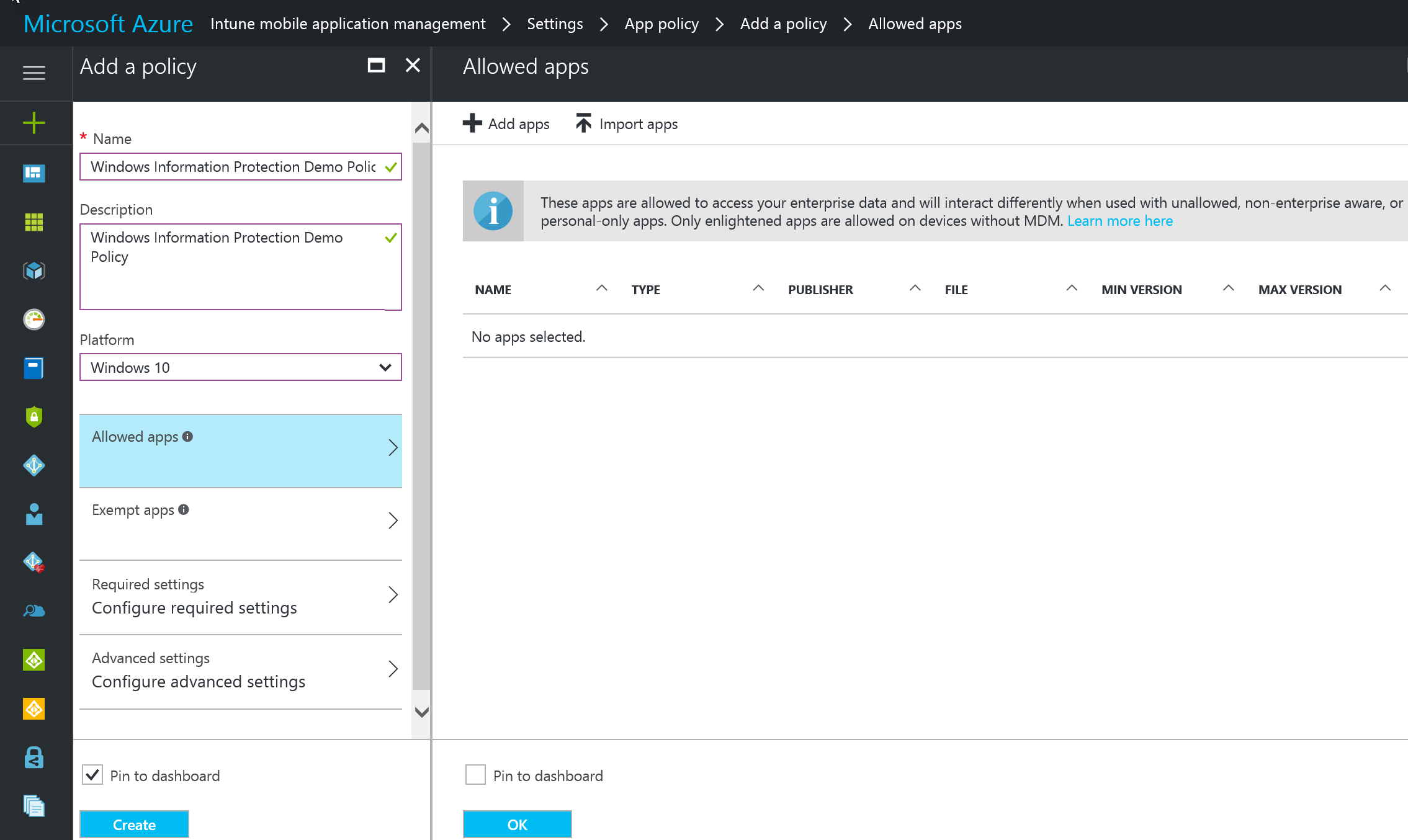Screen dimensions: 1408x840
Task: Sort table by PUBLISHER column
Action: (x=820, y=290)
